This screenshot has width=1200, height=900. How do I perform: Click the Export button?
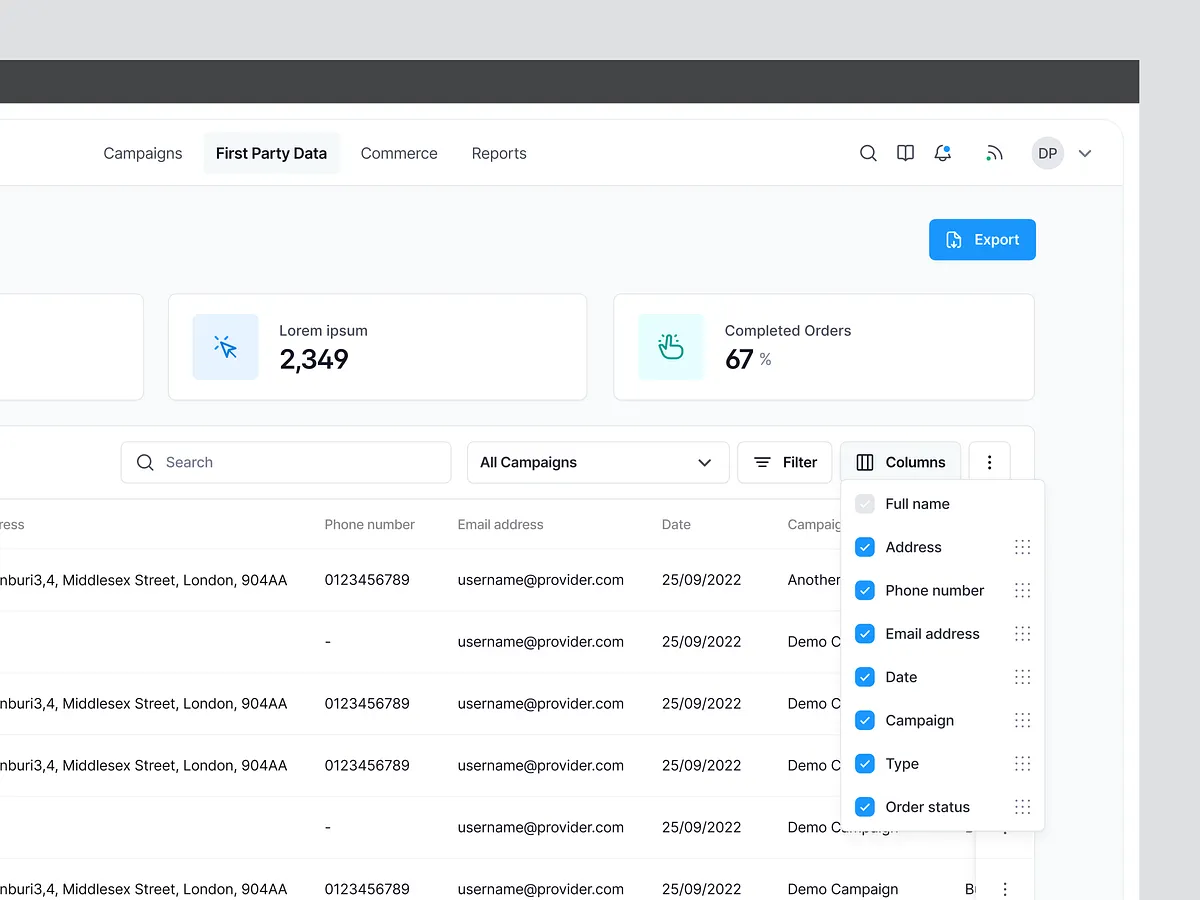click(982, 239)
